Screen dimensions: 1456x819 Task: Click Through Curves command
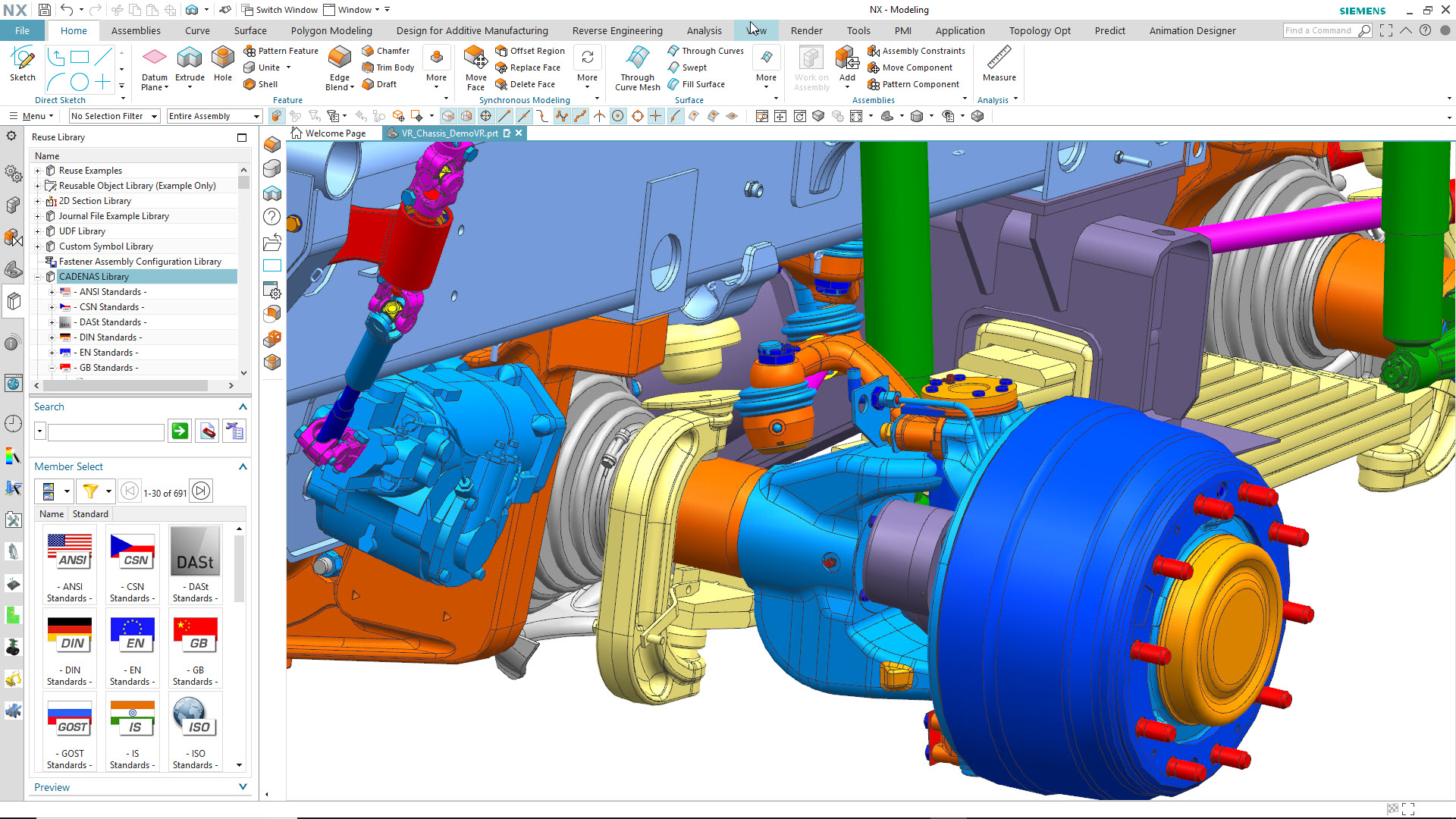click(705, 51)
